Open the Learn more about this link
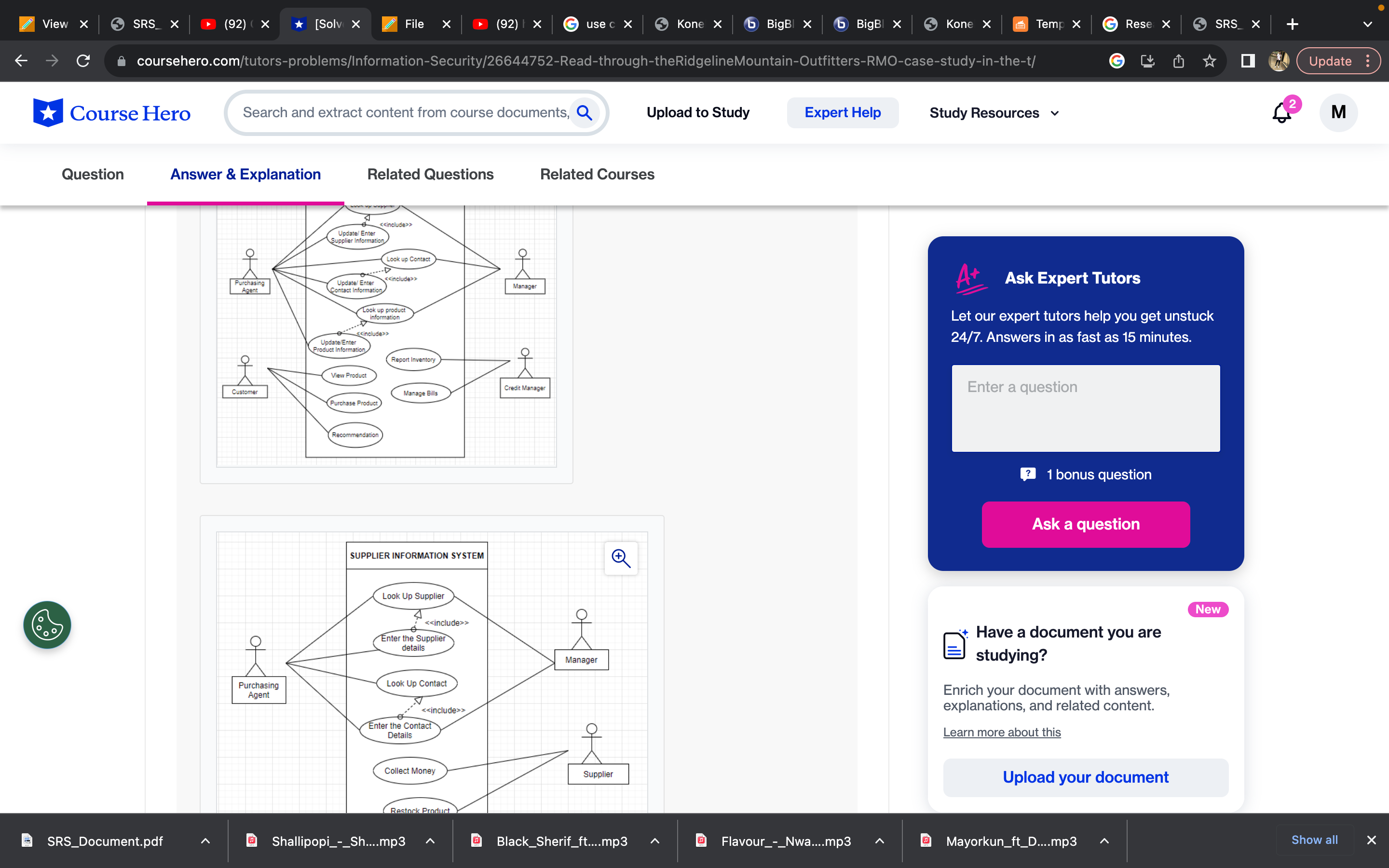Screen dimensions: 1389x868 point(1002,732)
